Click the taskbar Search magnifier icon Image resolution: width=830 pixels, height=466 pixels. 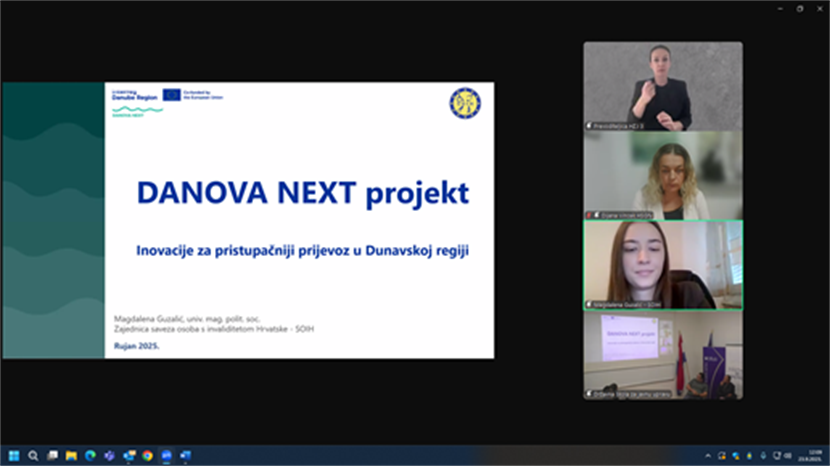click(33, 456)
